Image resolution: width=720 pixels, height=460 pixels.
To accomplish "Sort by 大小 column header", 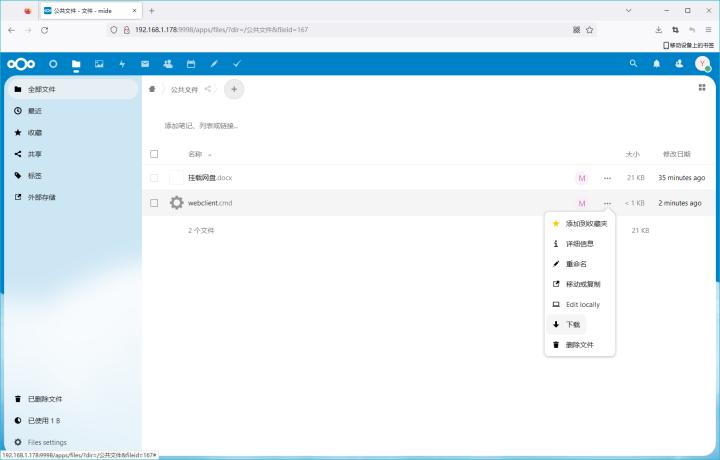I will click(x=632, y=154).
